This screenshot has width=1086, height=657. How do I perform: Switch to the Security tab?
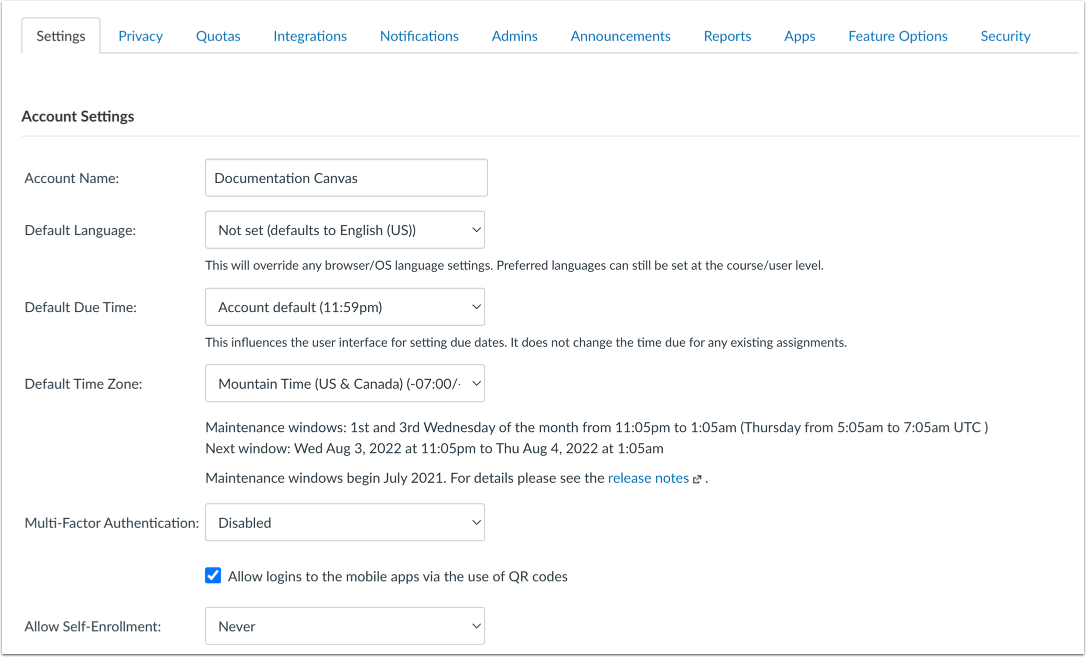[x=1006, y=36]
